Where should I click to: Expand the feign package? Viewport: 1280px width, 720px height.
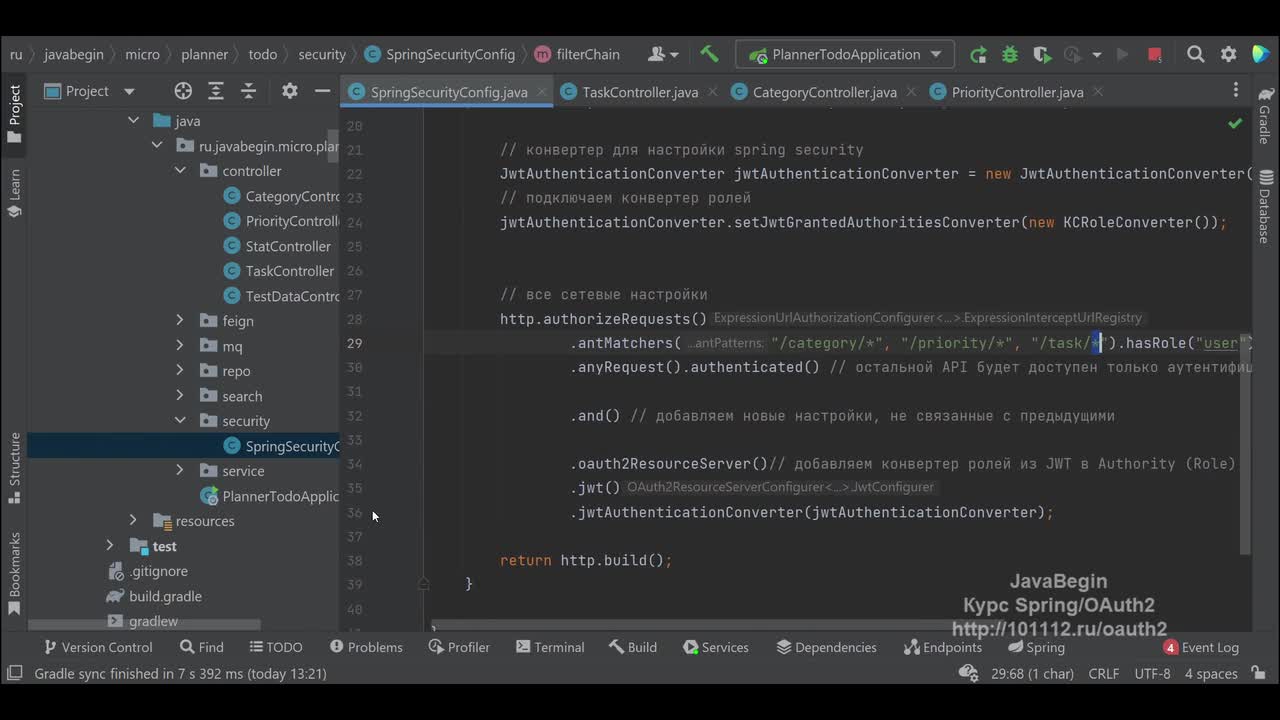coord(180,321)
